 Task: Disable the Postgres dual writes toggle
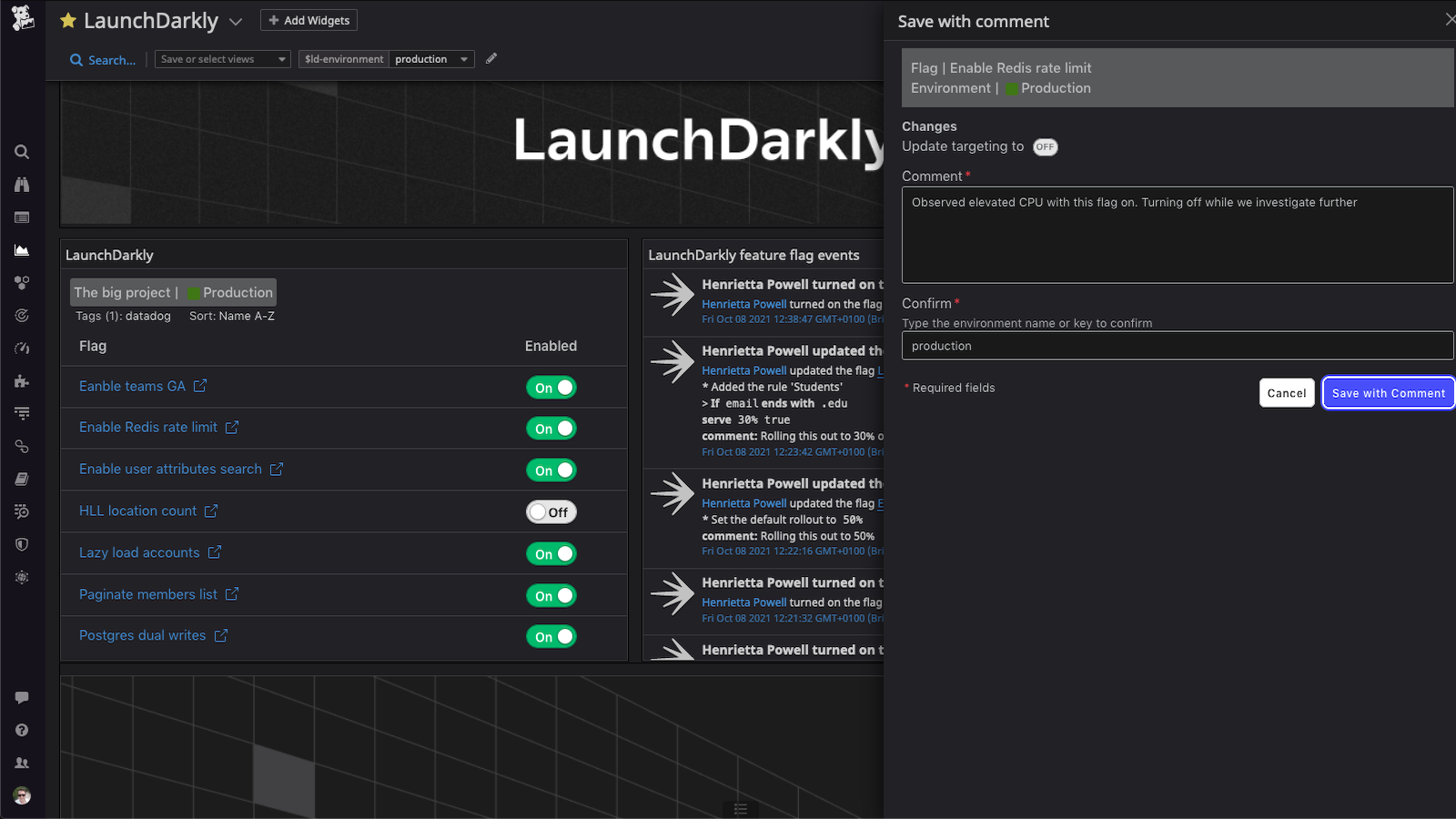coord(551,636)
